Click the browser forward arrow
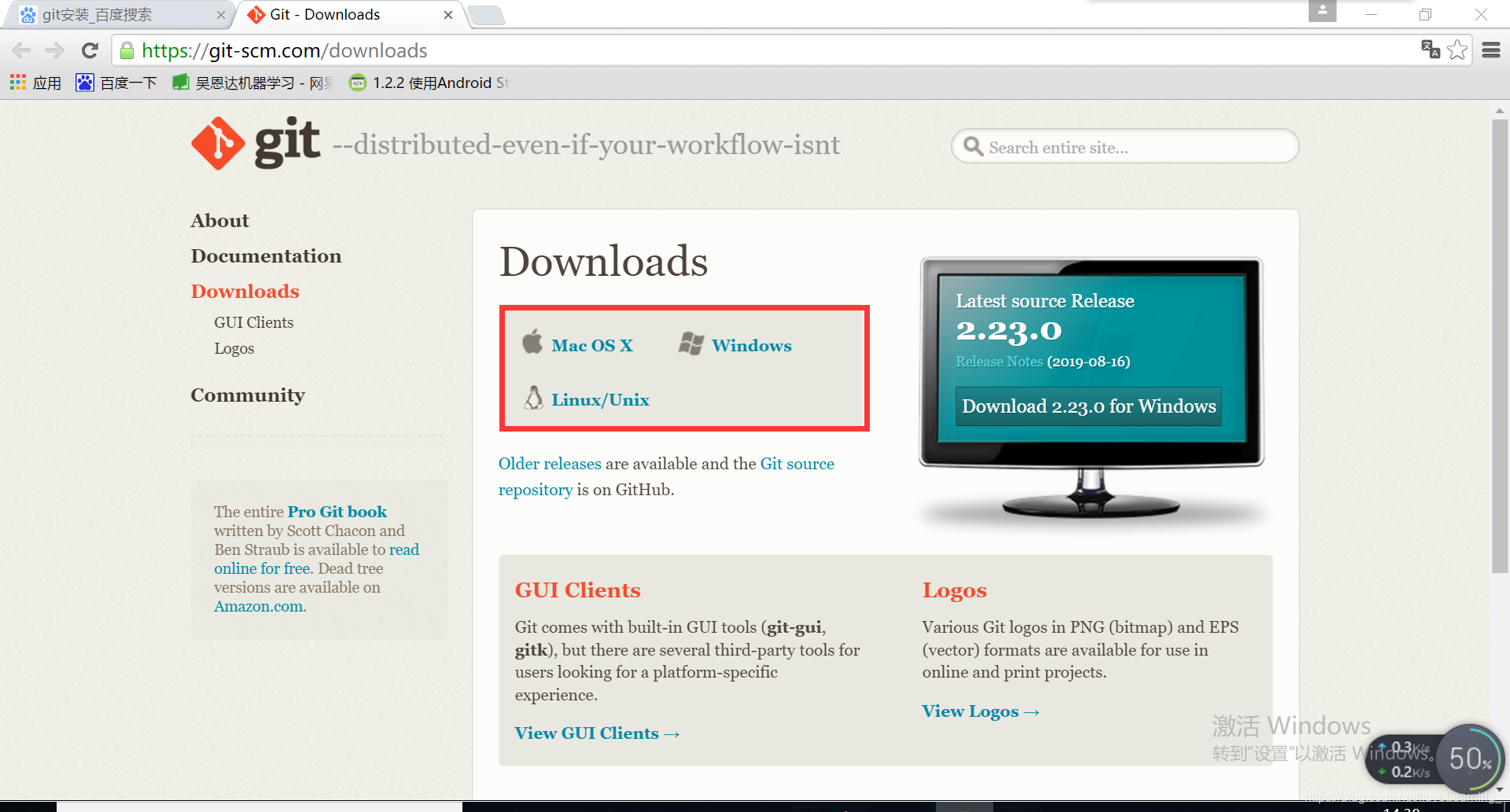This screenshot has height=812, width=1510. click(55, 51)
